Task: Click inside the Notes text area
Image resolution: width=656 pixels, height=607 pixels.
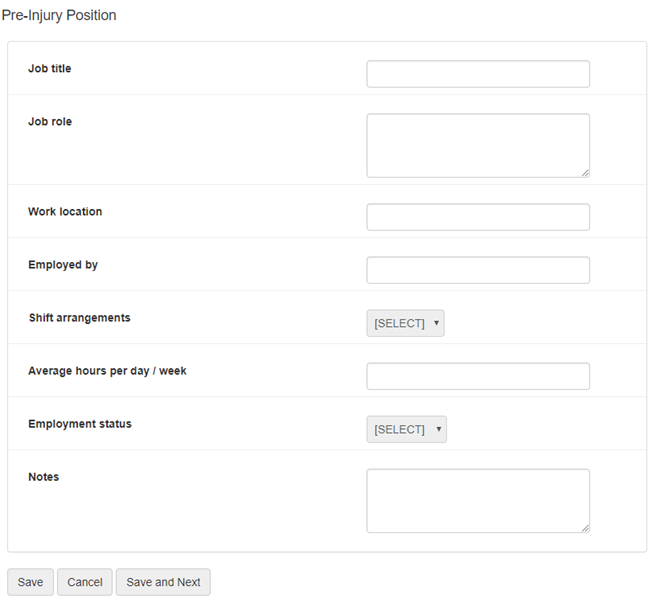Action: coord(478,500)
